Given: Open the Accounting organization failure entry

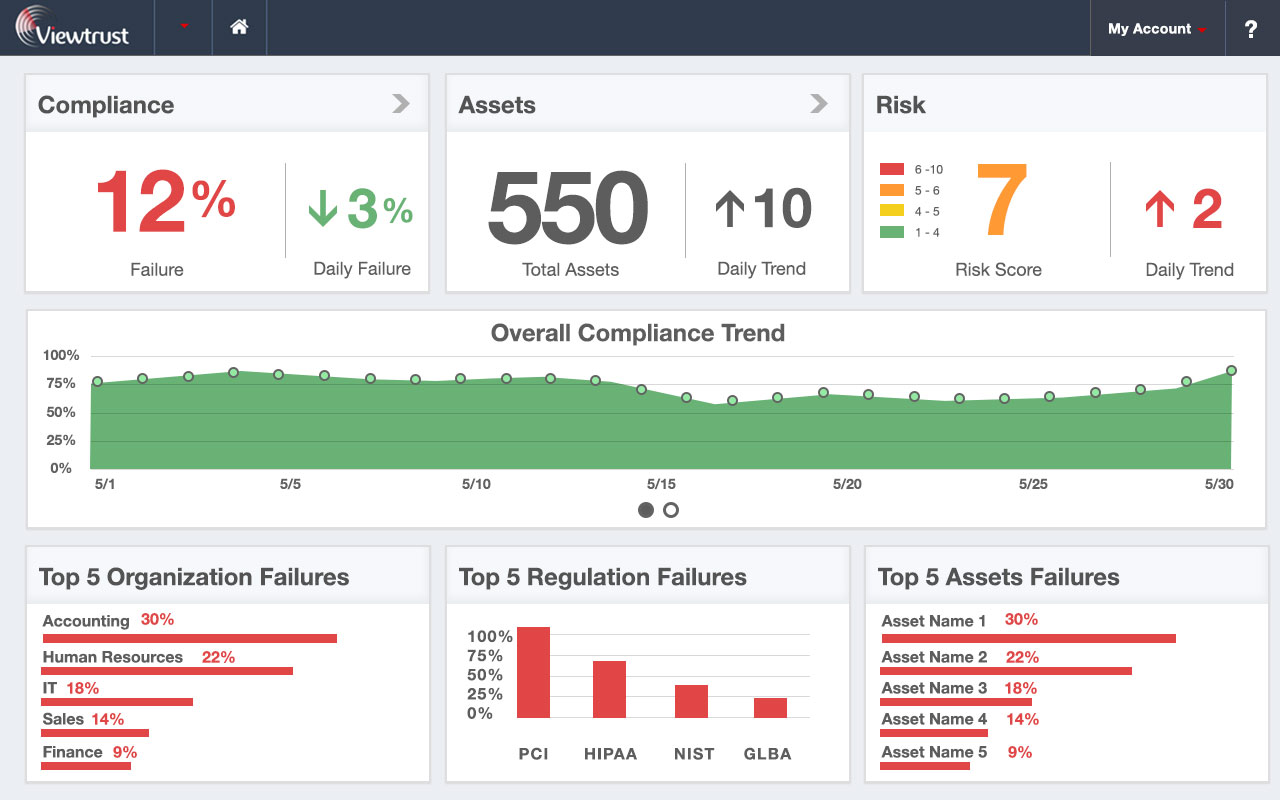Looking at the screenshot, I should [86, 621].
